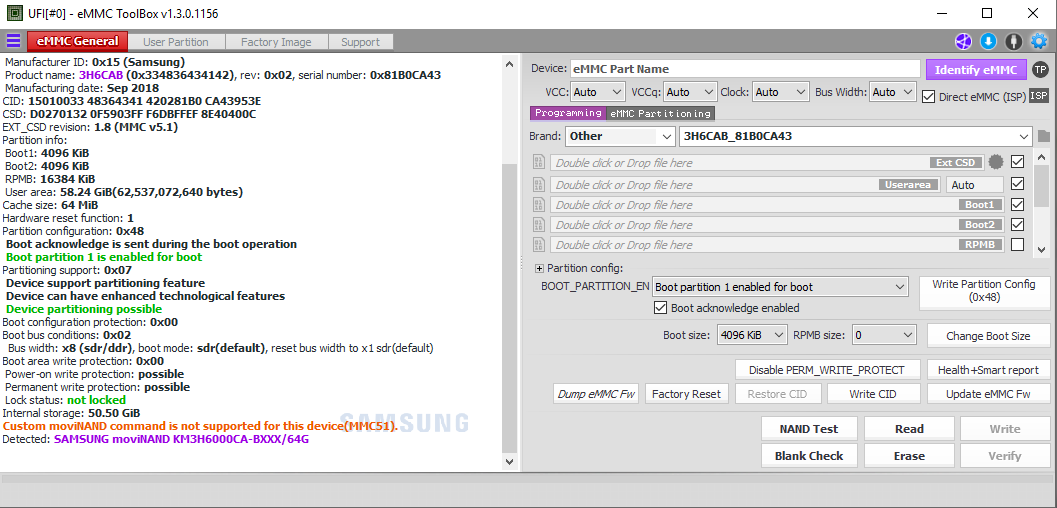Click the binary file icon on Ext CSD row

tap(539, 162)
